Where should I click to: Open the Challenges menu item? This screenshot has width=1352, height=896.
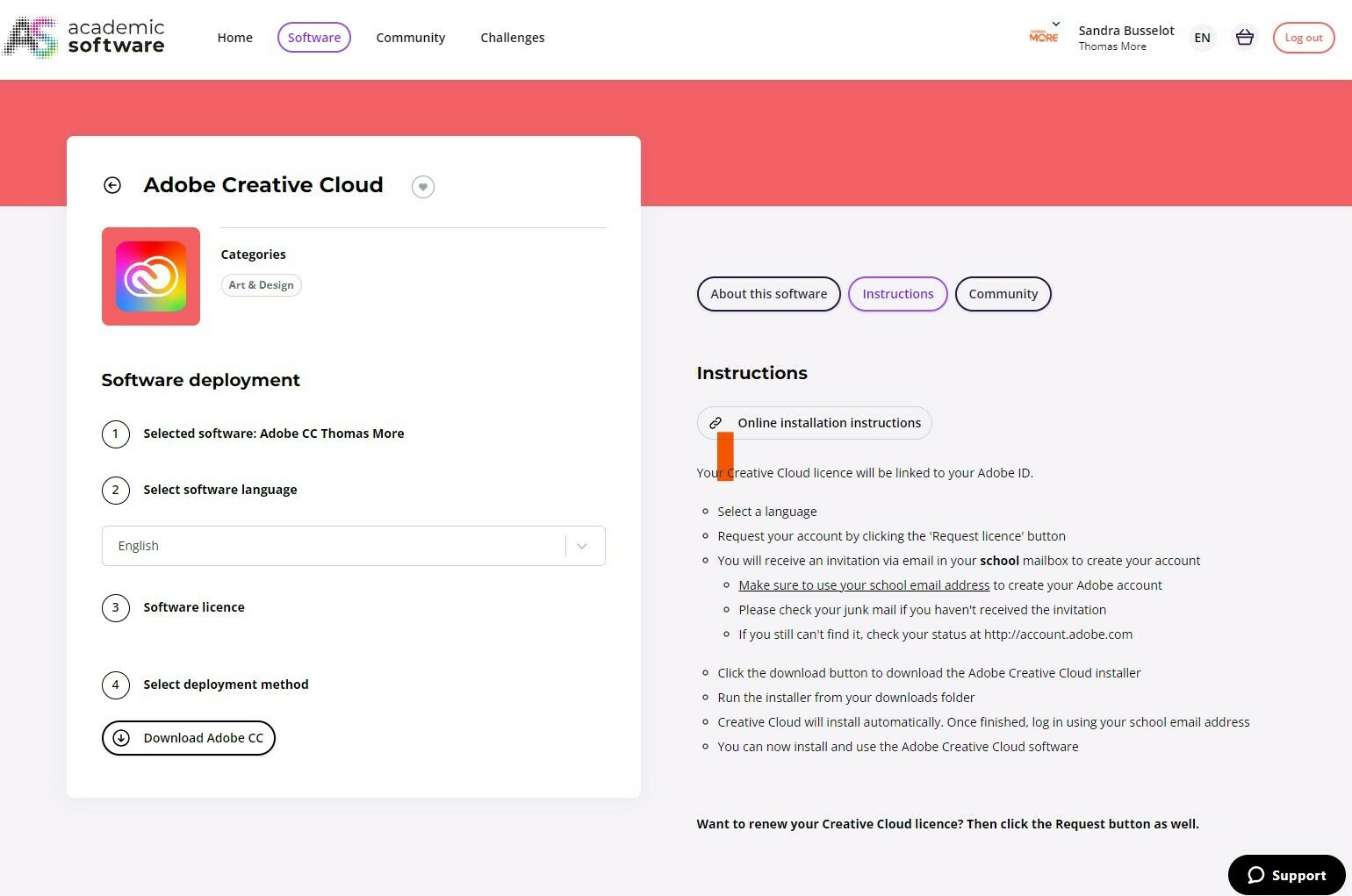(x=513, y=38)
